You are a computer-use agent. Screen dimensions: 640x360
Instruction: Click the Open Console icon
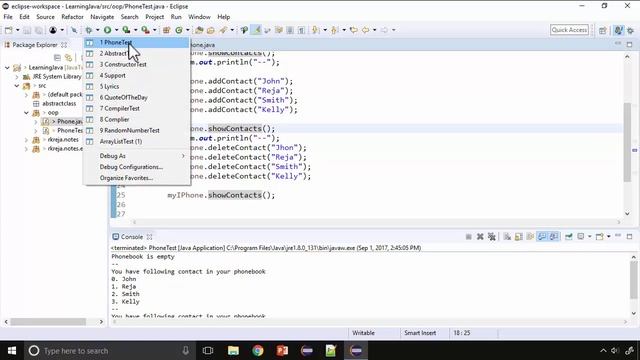pos(600,237)
